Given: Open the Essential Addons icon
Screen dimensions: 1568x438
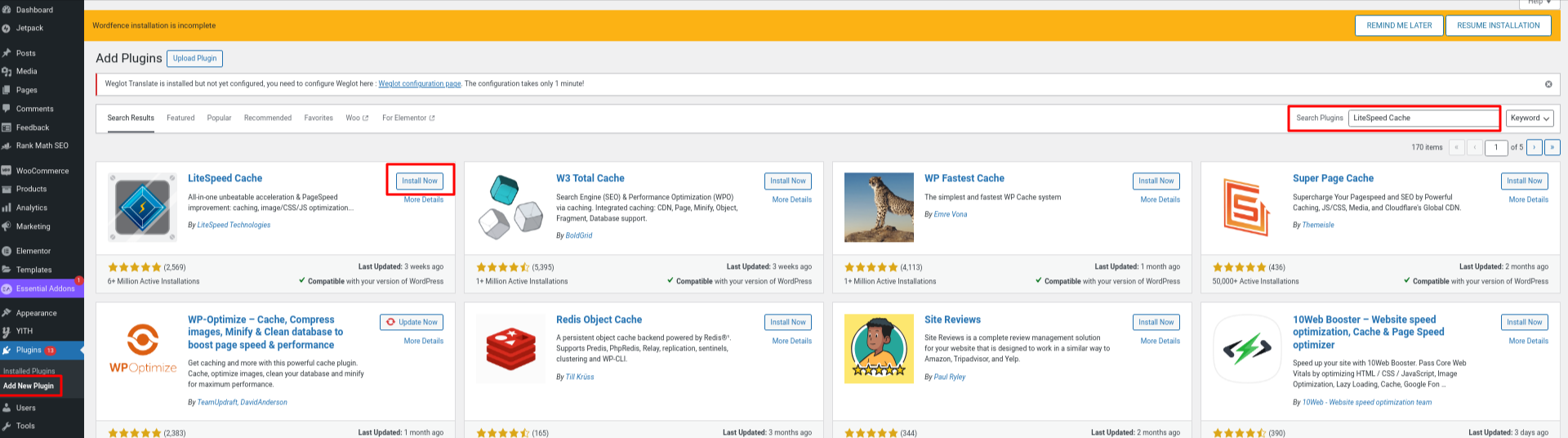Looking at the screenshot, I should 6,288.
